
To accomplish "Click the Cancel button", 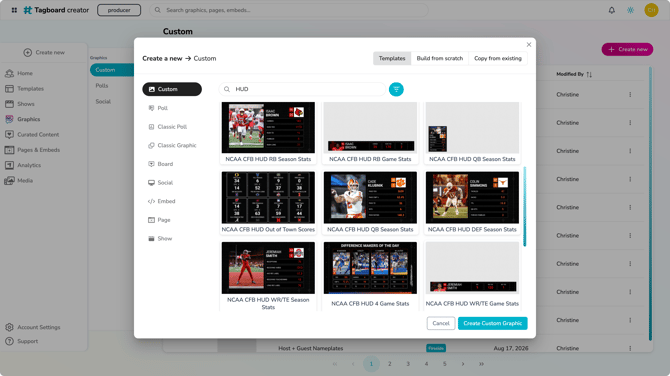I will [441, 323].
